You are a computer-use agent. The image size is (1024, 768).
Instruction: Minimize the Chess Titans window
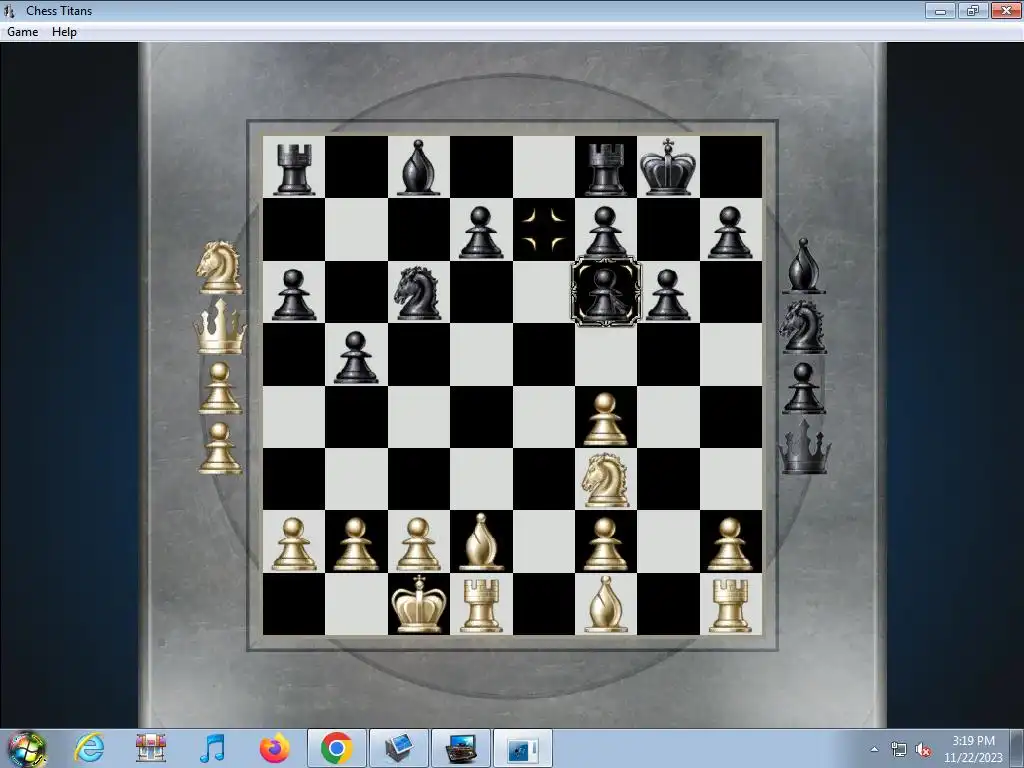(940, 10)
